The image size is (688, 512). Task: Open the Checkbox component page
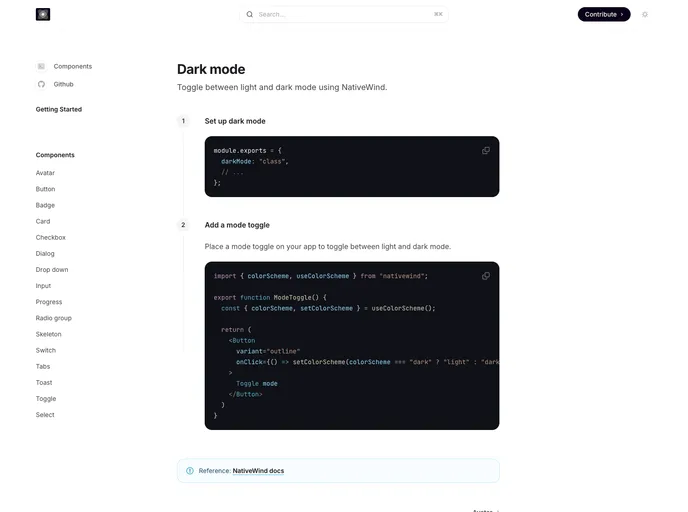tap(50, 237)
